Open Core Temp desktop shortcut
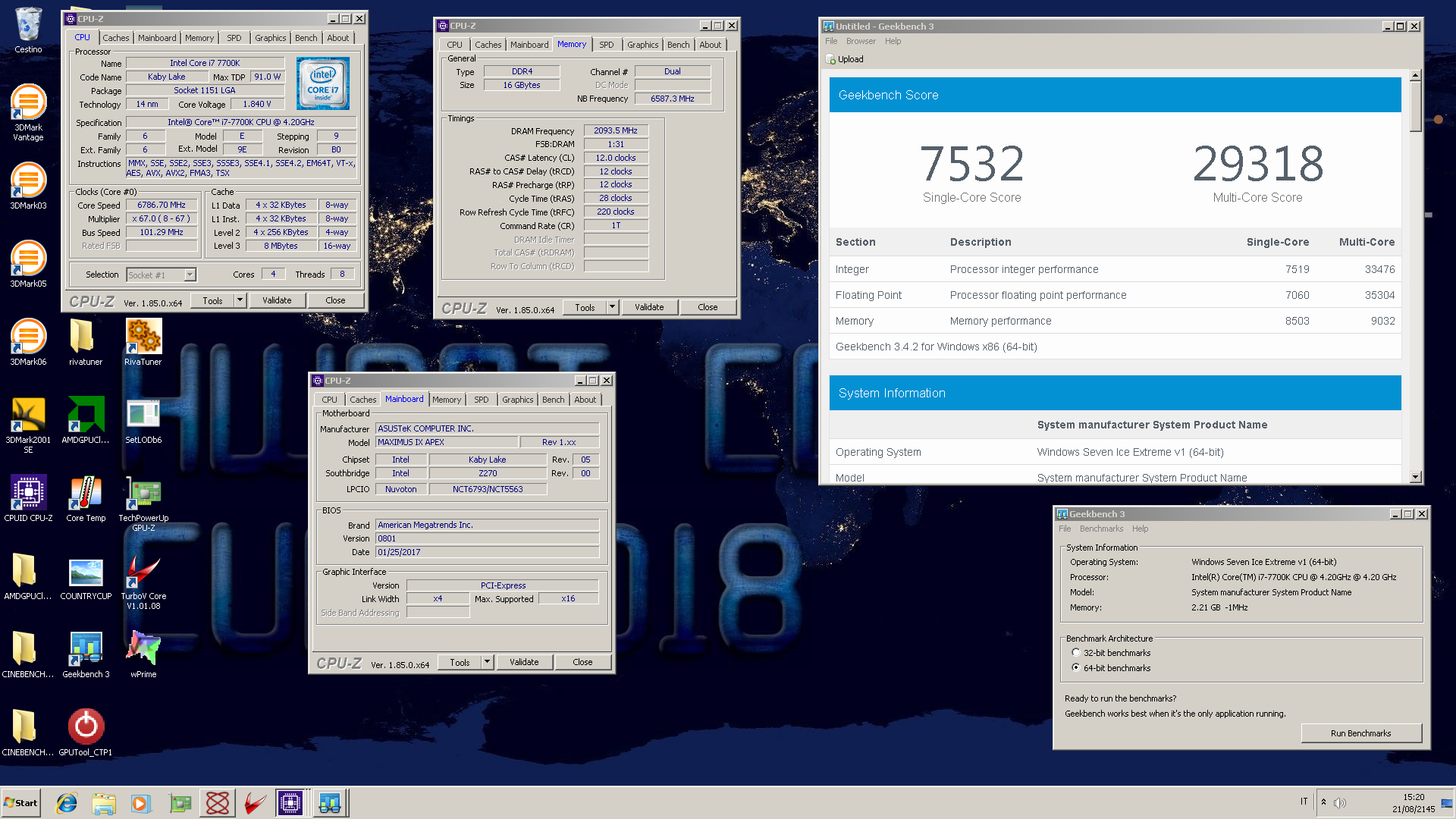Viewport: 1456px width, 819px height. [x=86, y=498]
